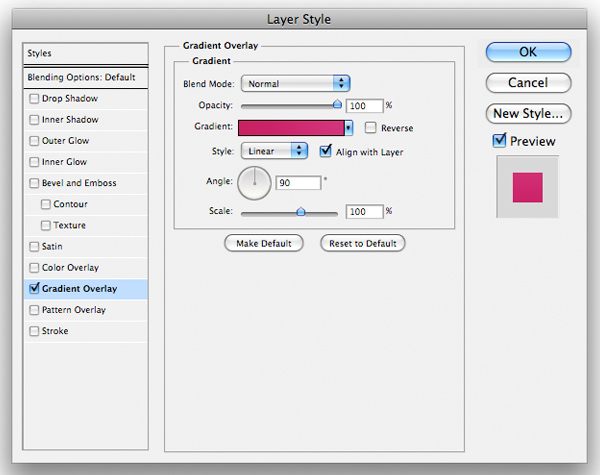Check the Texture checkbox
This screenshot has height=475, width=600.
(x=46, y=225)
